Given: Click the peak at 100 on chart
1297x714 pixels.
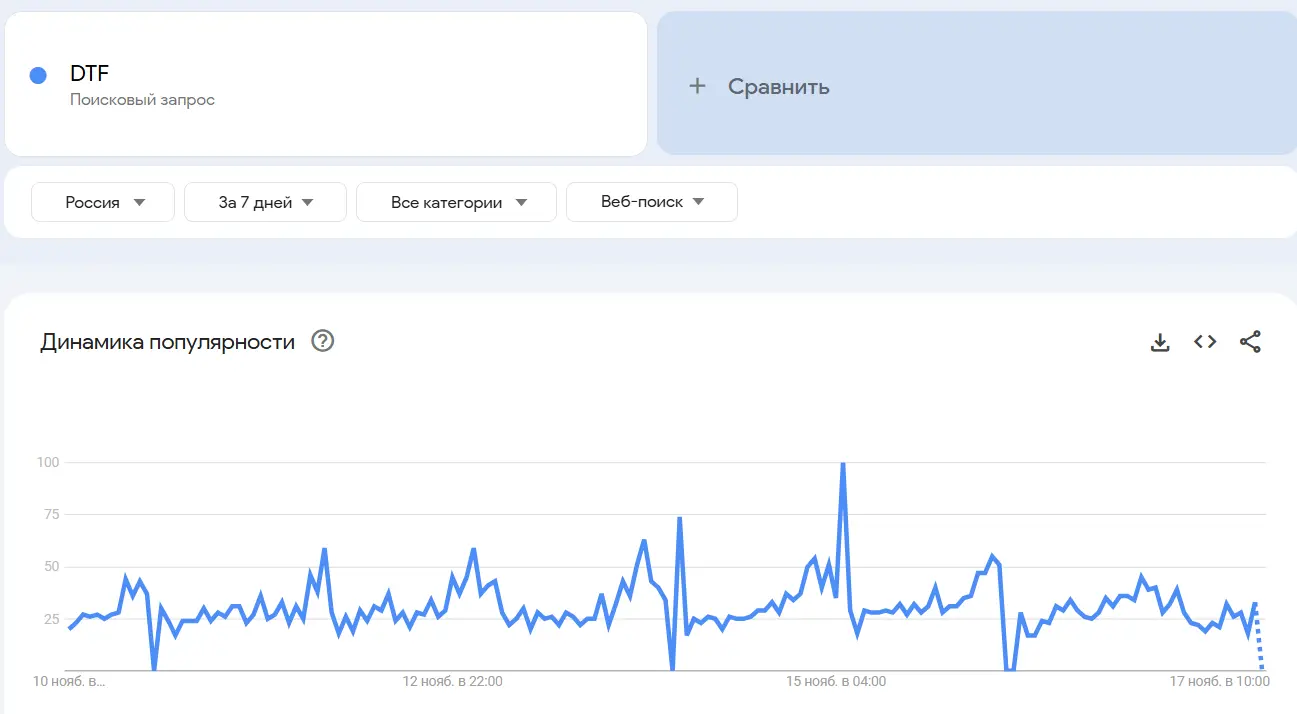Looking at the screenshot, I should (x=843, y=464).
